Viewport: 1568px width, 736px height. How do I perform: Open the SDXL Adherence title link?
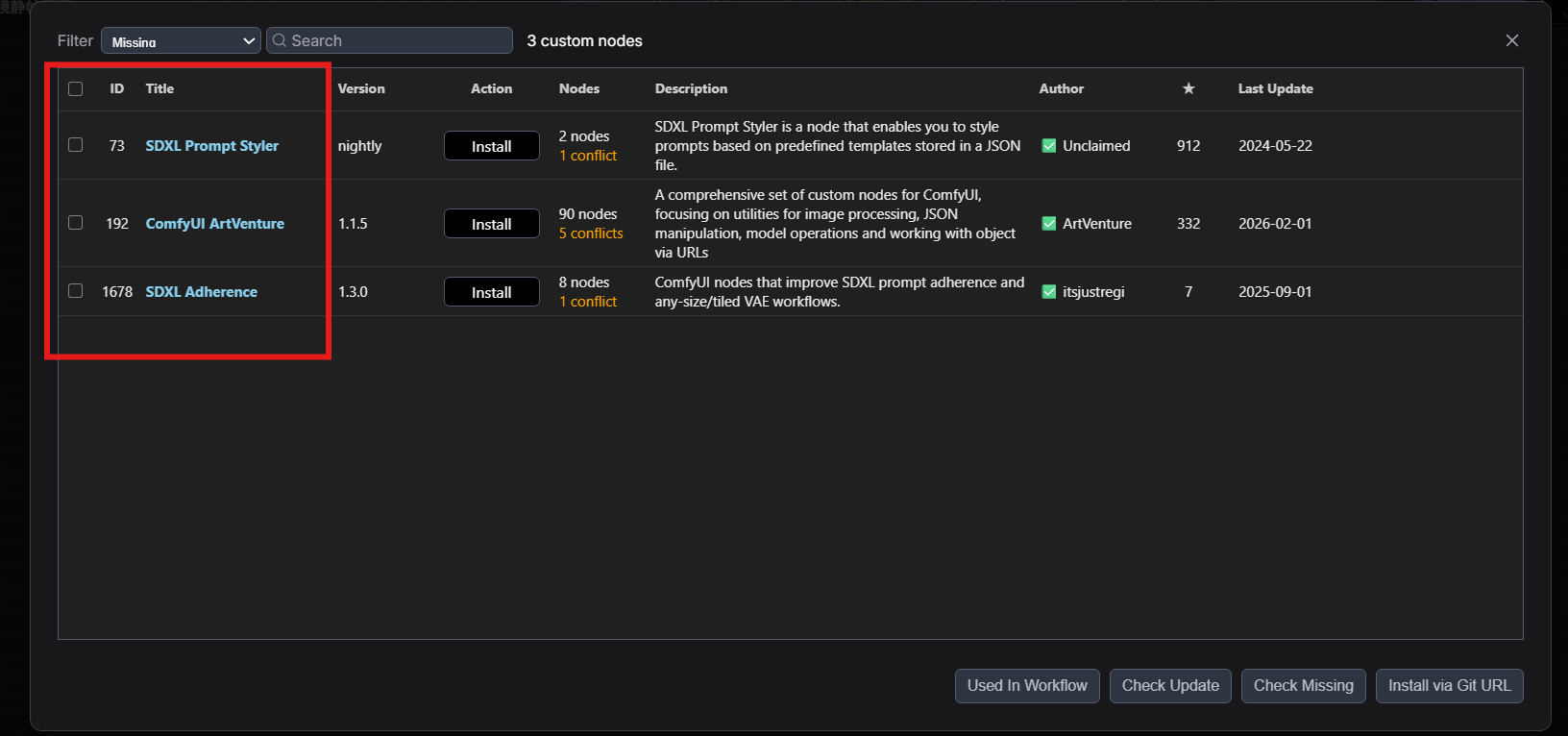pyautogui.click(x=202, y=292)
